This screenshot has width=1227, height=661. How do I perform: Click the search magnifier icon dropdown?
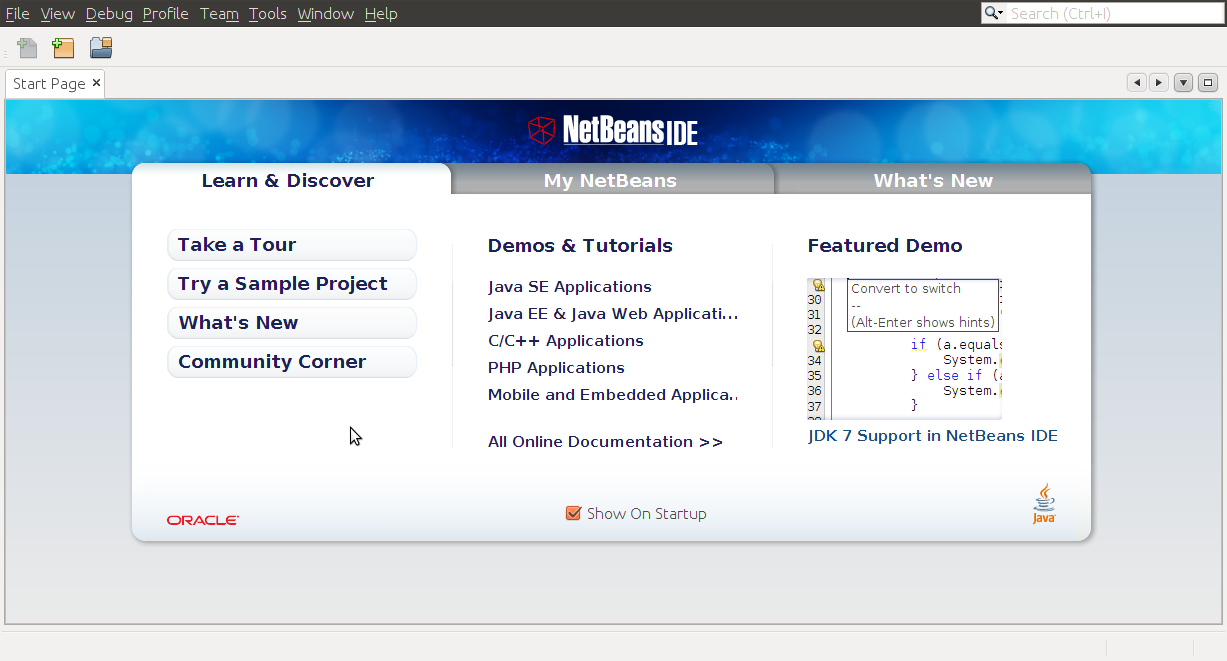click(994, 13)
